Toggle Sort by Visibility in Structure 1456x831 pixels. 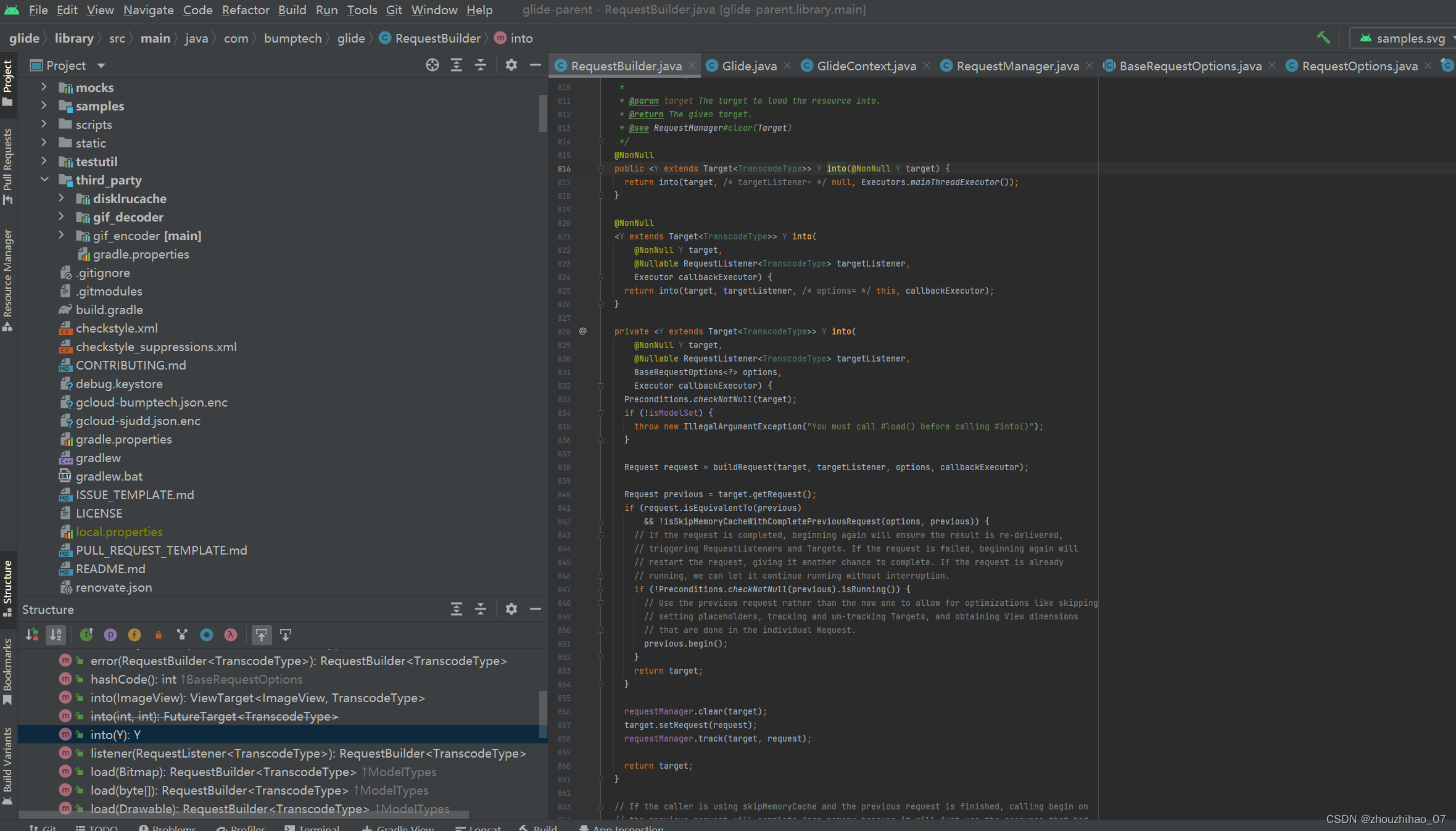(x=32, y=635)
